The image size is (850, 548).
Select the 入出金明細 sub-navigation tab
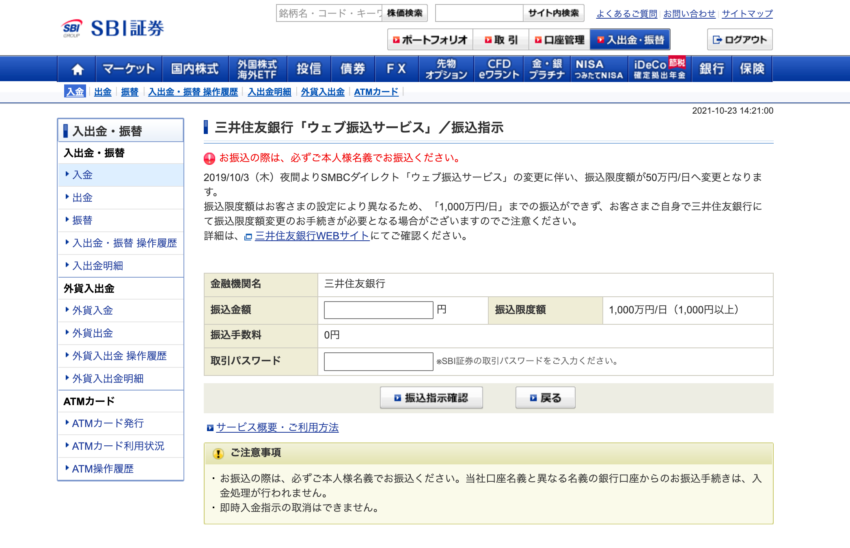(x=269, y=92)
